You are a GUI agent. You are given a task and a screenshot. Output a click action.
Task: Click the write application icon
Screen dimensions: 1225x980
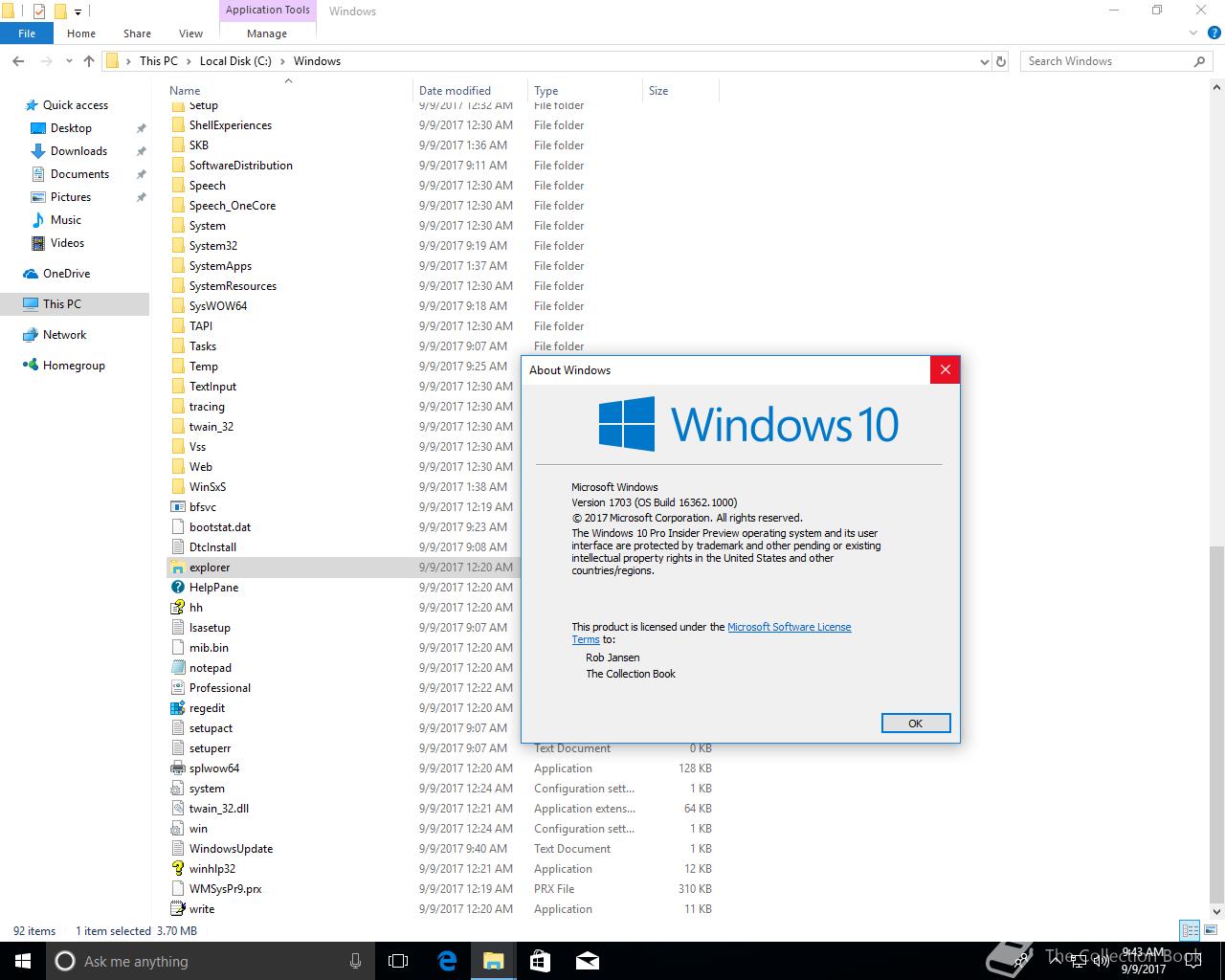177,909
